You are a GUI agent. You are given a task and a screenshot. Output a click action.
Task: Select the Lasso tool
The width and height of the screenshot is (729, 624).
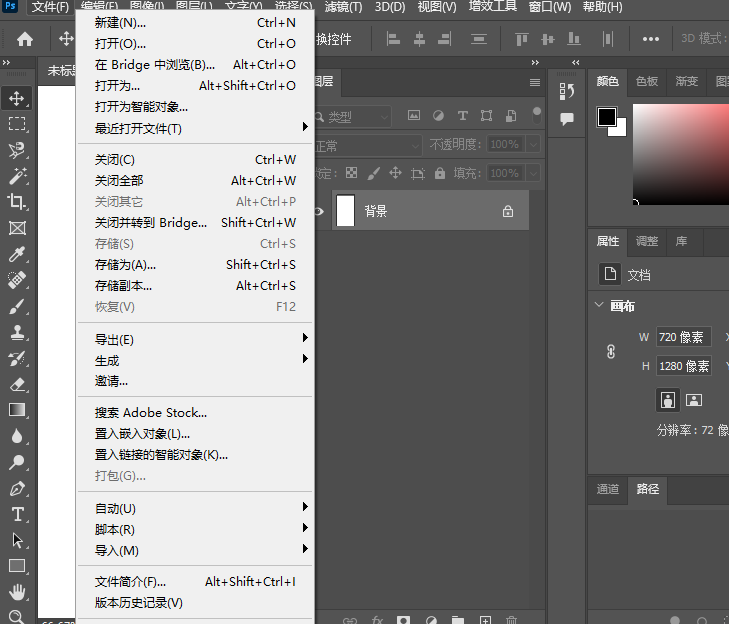click(17, 150)
